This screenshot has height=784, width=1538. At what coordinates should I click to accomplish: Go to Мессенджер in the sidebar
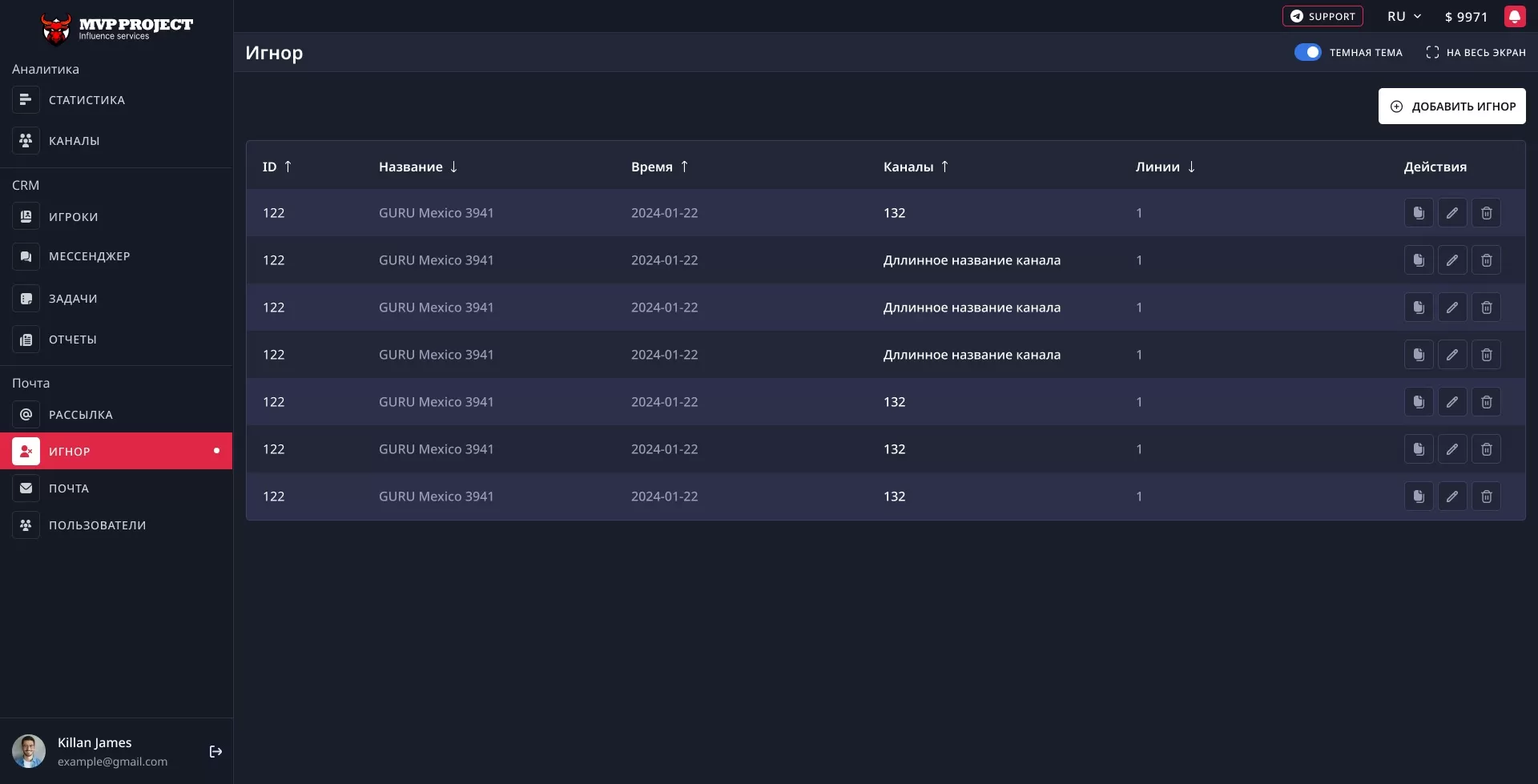point(89,256)
